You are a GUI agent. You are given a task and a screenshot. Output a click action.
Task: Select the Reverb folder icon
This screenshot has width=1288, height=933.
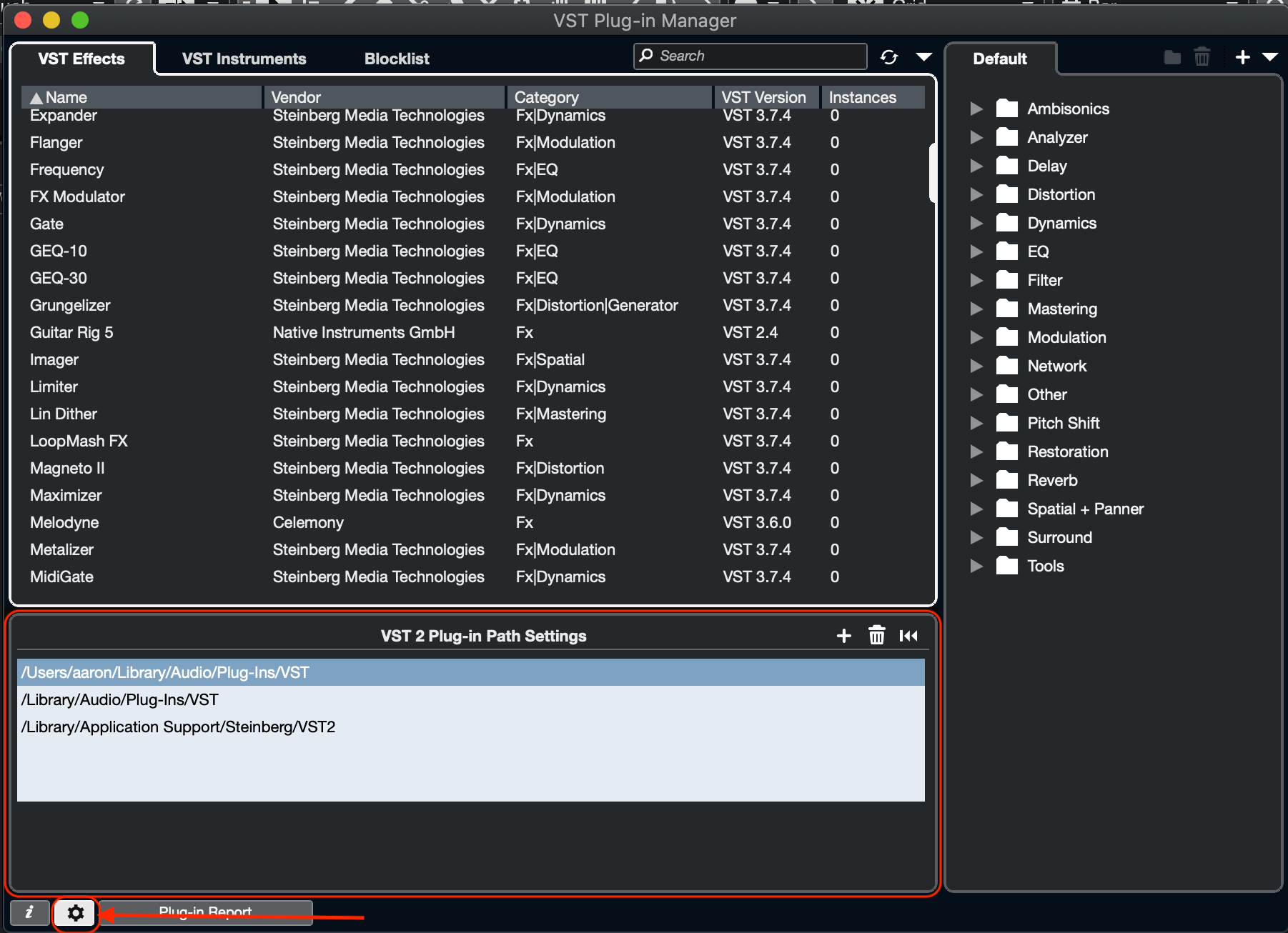click(1007, 479)
